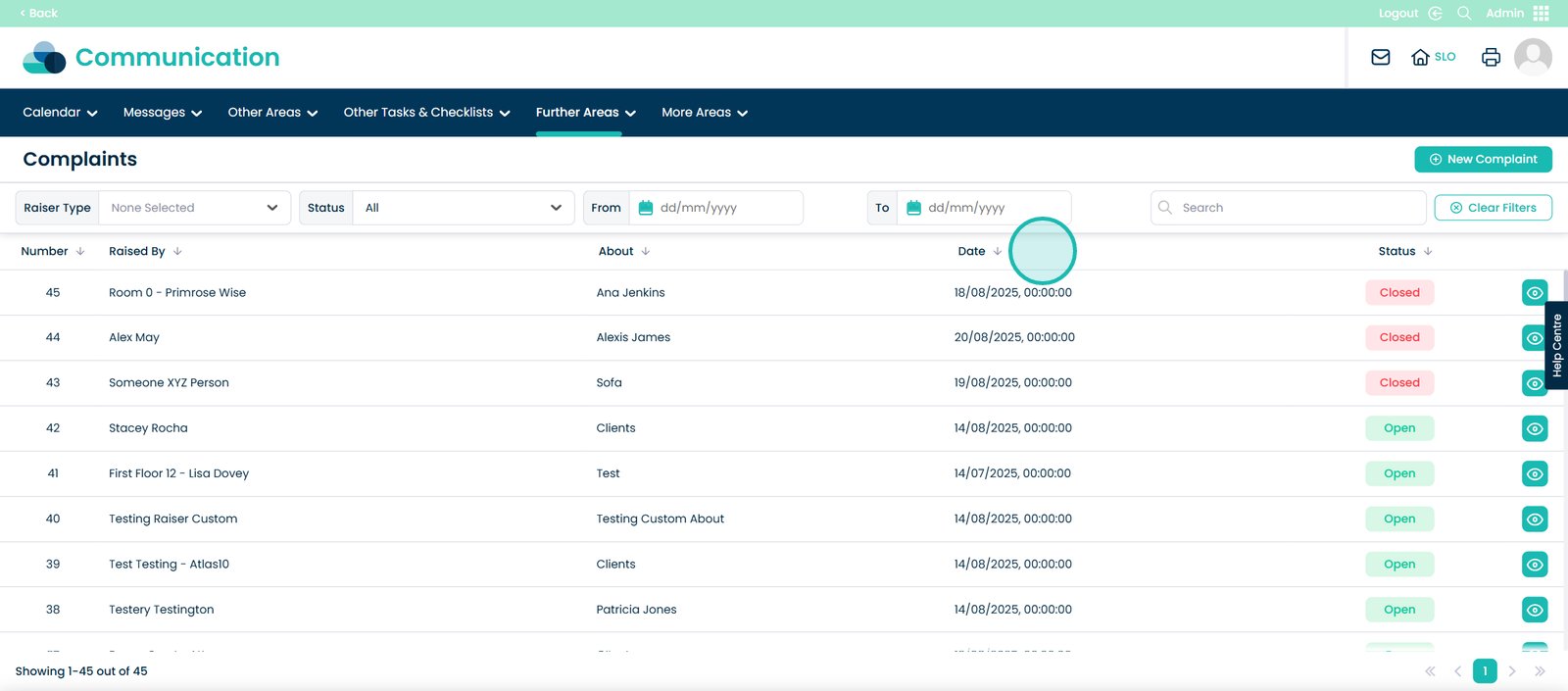The width and height of the screenshot is (1568, 691).
Task: Open the mail envelope icon
Action: (1380, 57)
